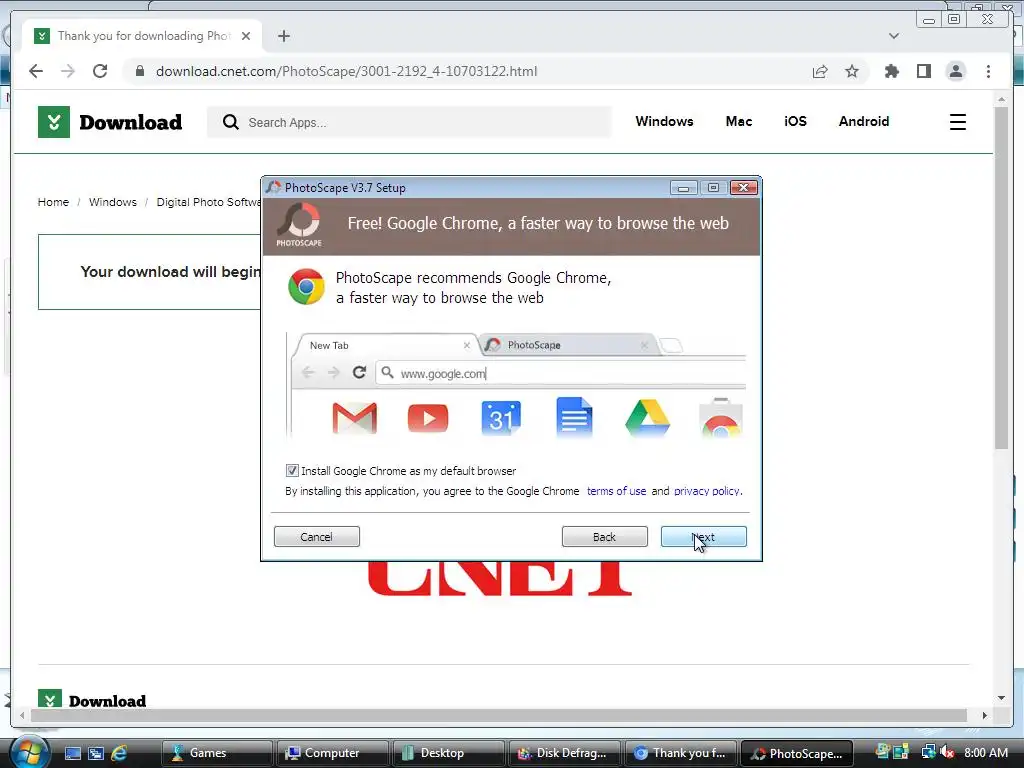Open the CNET hamburger menu
Image resolution: width=1024 pixels, height=768 pixels.
[x=957, y=122]
